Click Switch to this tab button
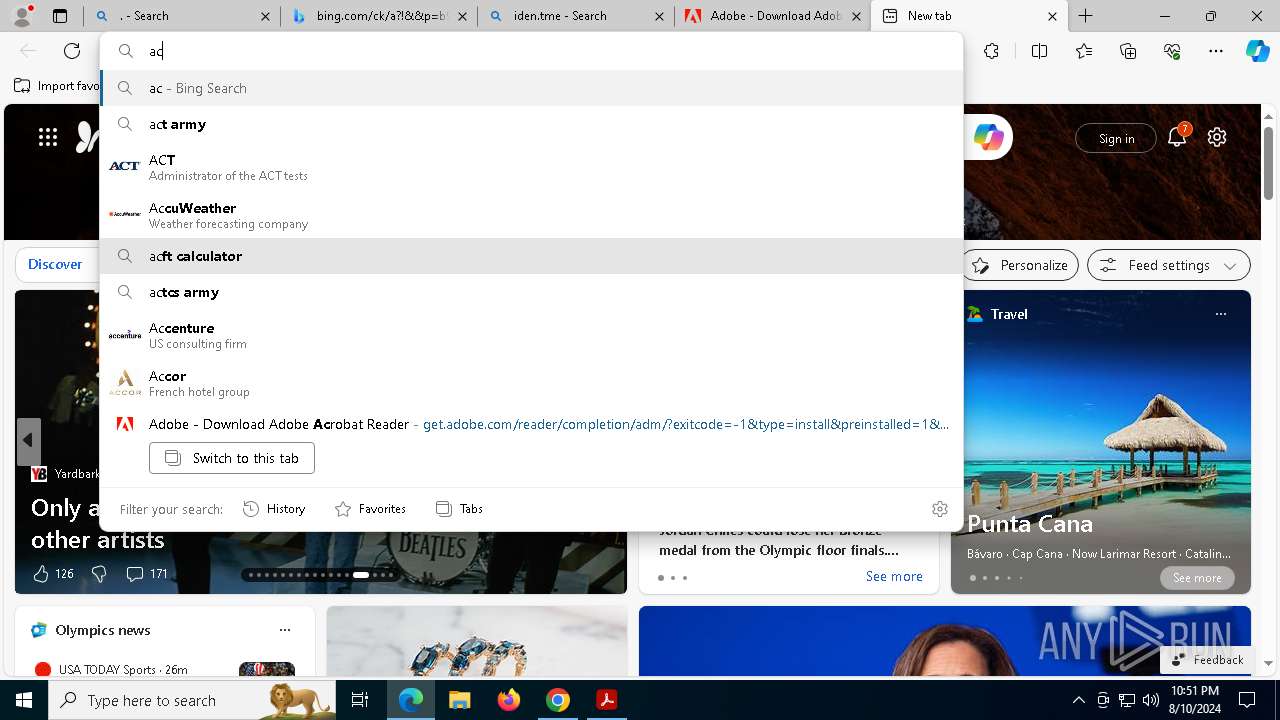This screenshot has width=1280, height=720. click(232, 458)
